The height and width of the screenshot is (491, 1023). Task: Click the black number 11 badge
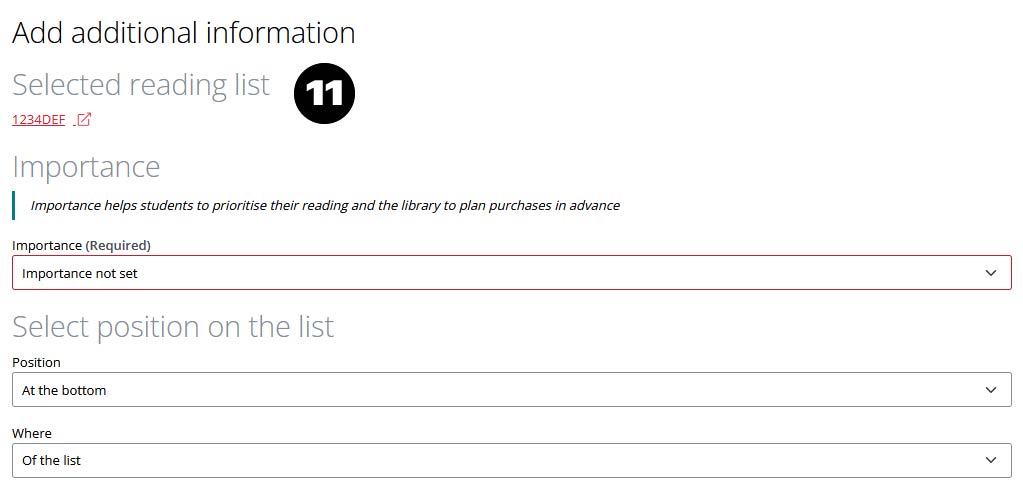(324, 93)
